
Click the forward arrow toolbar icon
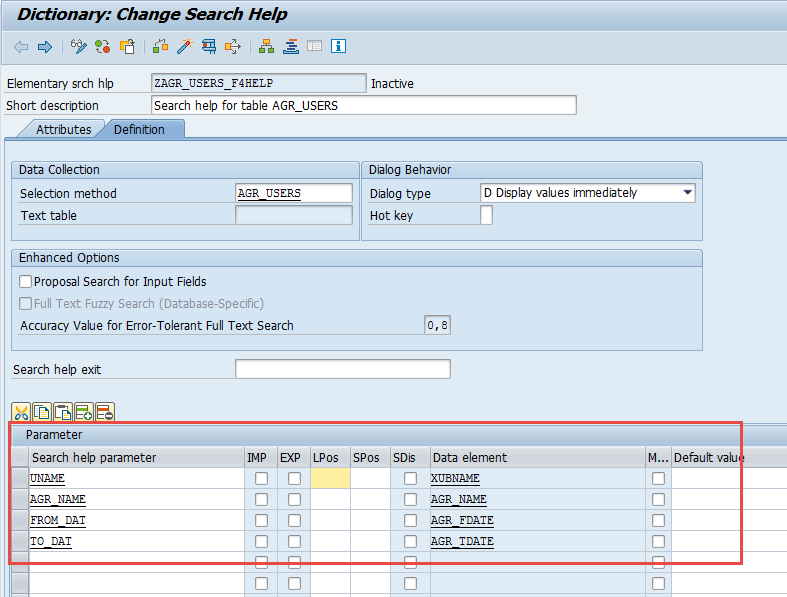click(45, 47)
